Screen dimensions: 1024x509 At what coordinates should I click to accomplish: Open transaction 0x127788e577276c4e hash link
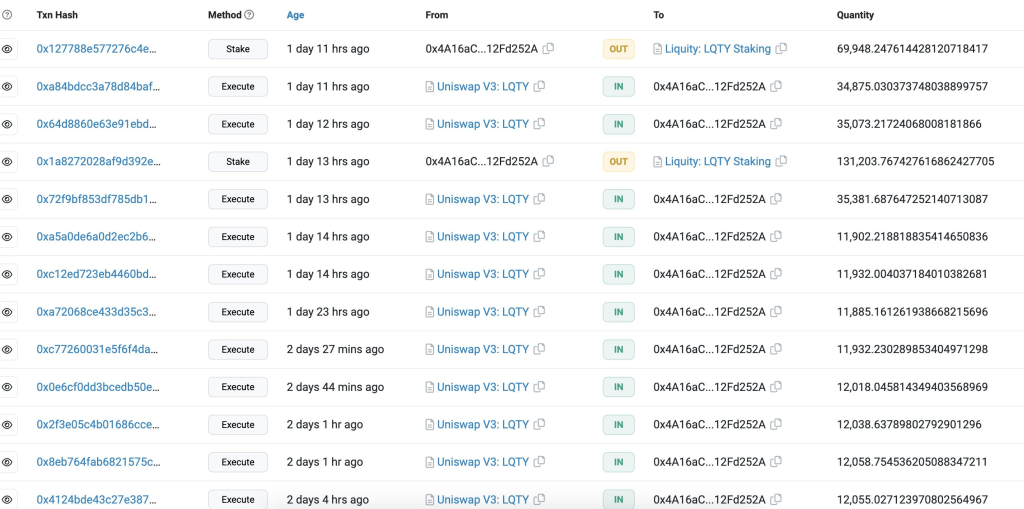[x=97, y=49]
